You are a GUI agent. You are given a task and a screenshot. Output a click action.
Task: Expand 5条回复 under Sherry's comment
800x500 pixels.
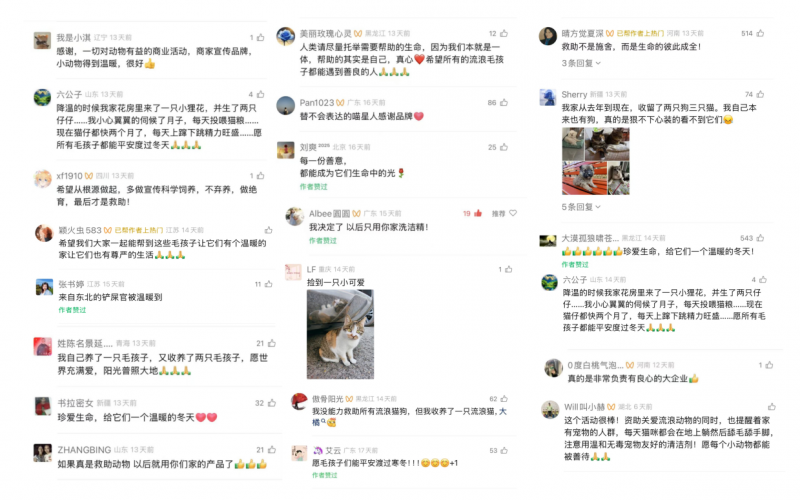[x=581, y=207]
